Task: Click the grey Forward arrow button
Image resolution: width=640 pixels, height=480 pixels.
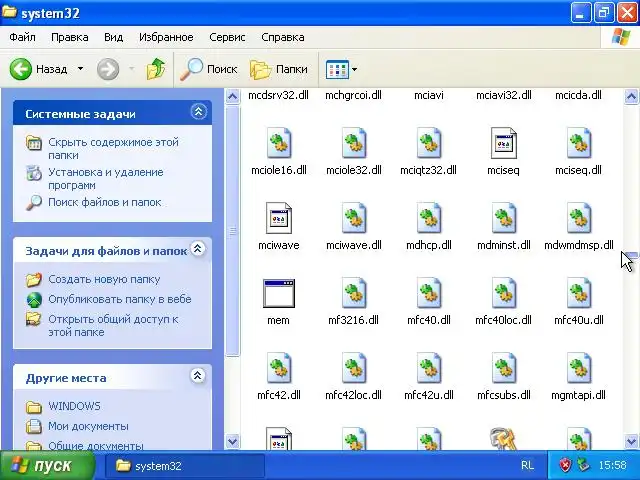Action: click(108, 69)
